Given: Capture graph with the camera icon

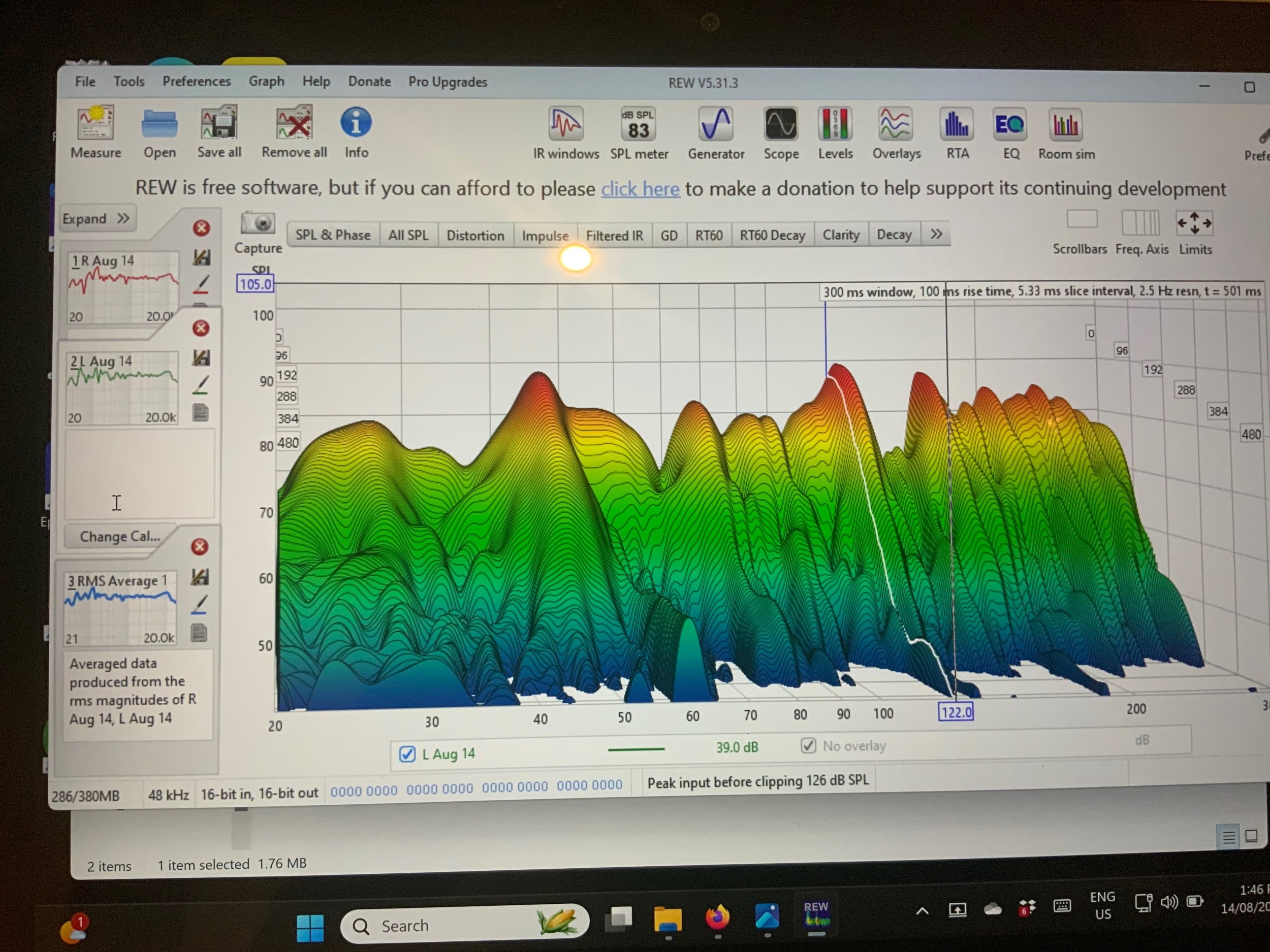Looking at the screenshot, I should click(258, 223).
